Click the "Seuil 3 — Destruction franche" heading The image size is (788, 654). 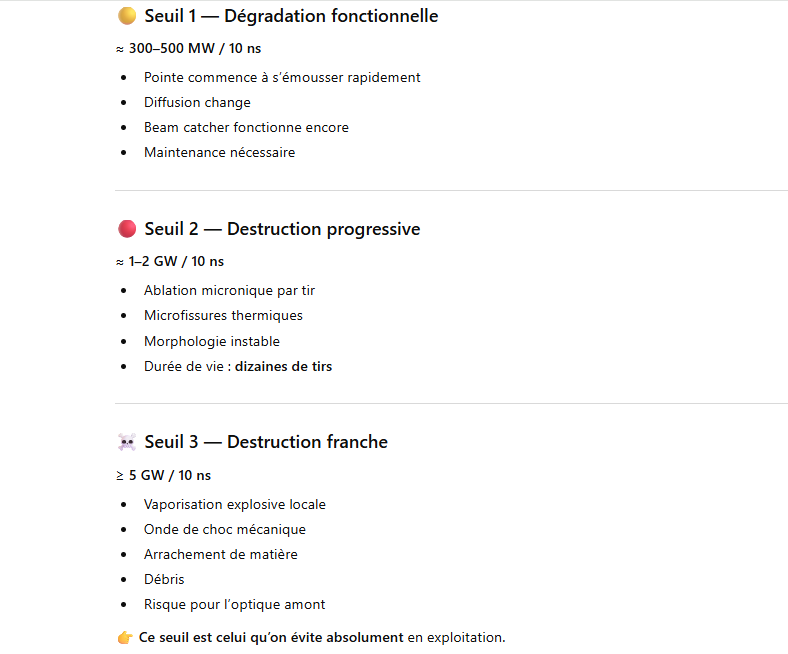[266, 442]
